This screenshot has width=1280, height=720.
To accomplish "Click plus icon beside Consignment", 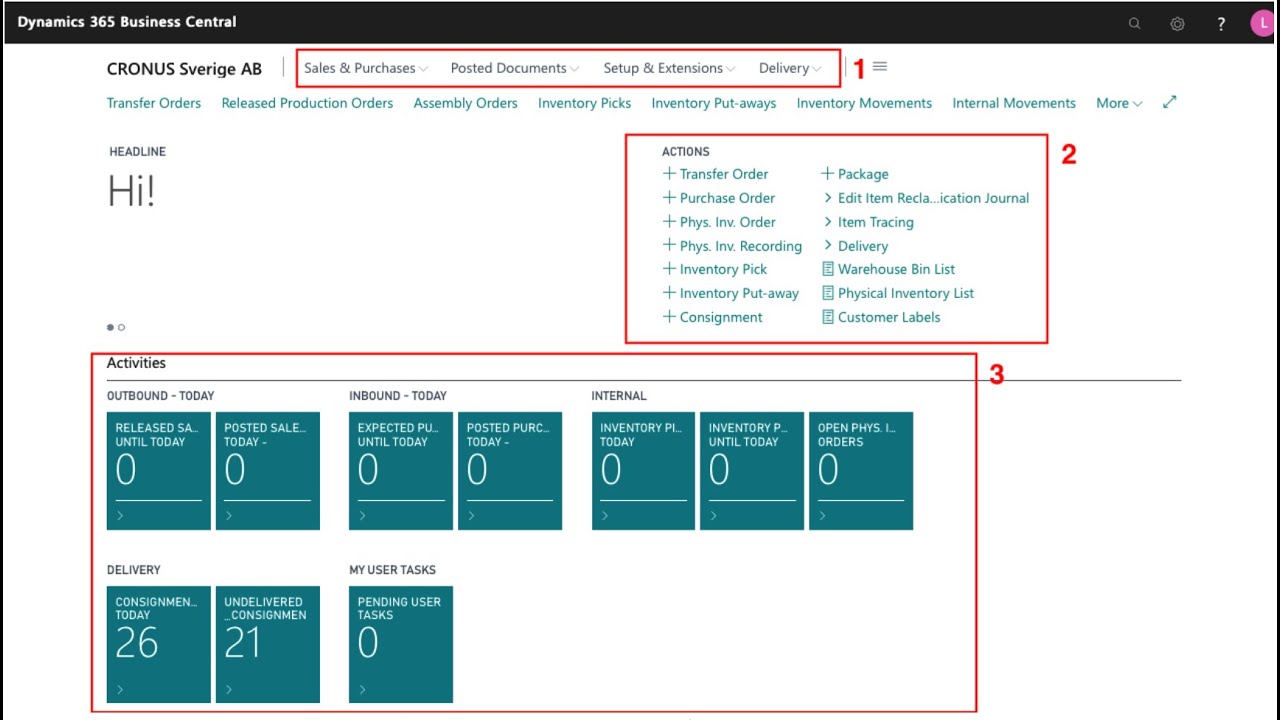I will [670, 316].
